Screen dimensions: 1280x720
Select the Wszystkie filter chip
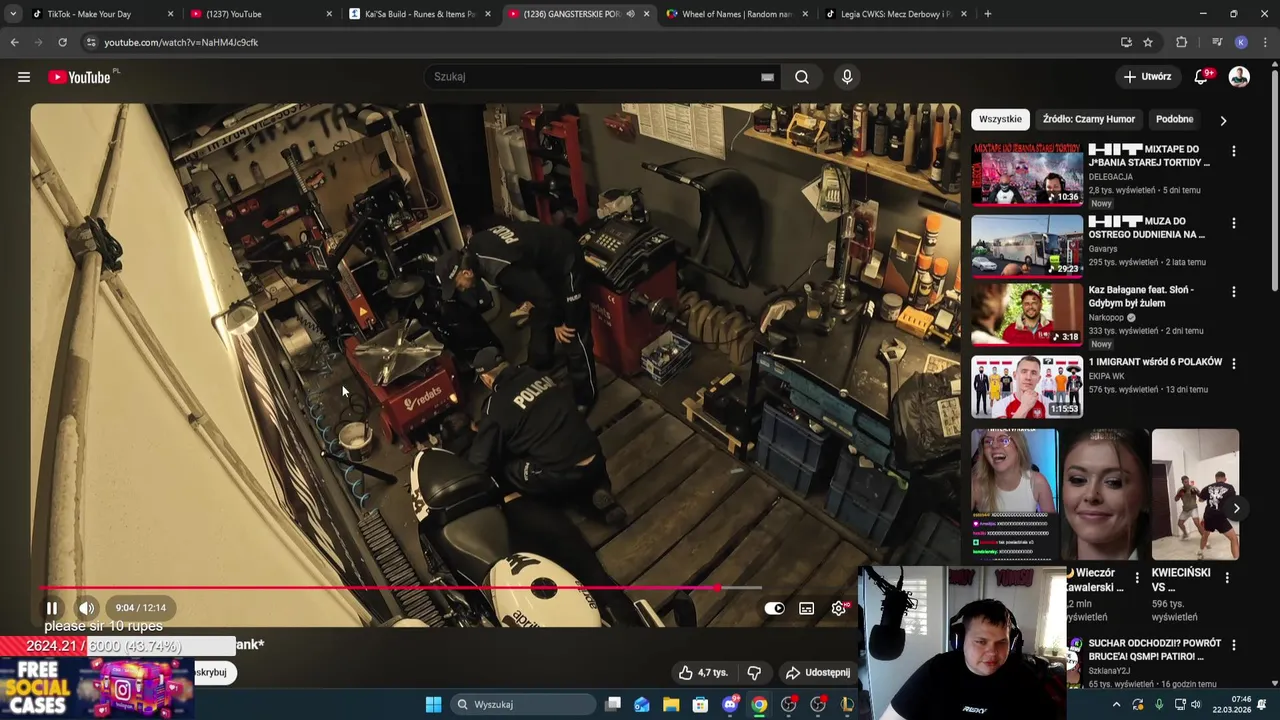[x=1000, y=119]
